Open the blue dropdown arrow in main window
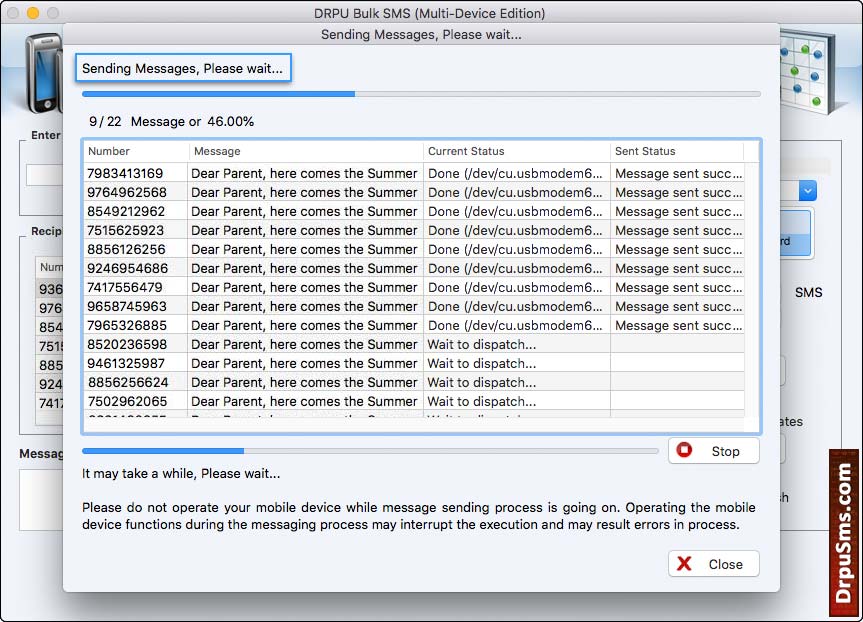Viewport: 863px width, 622px height. coord(807,191)
